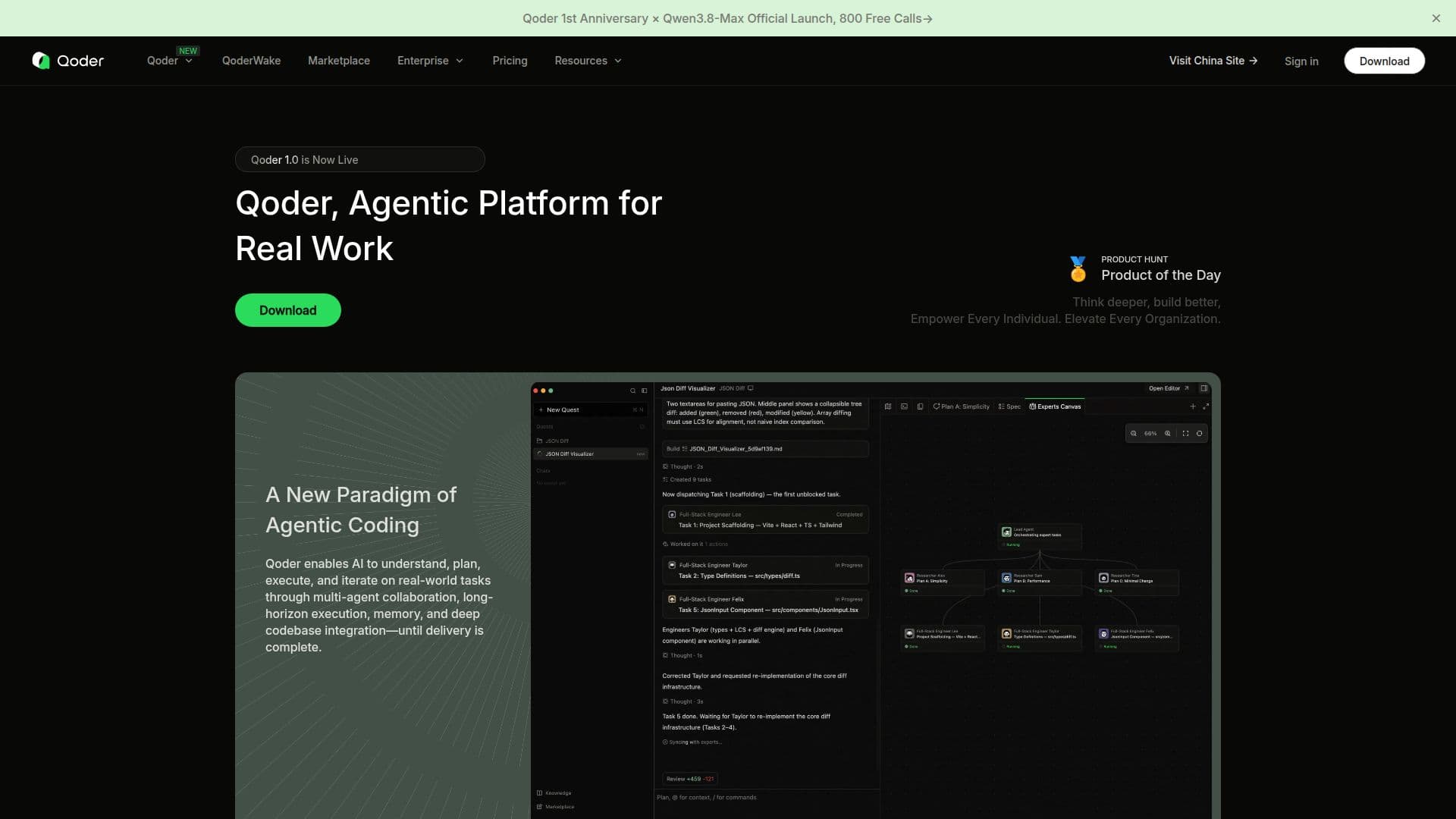Toggle sidebar panel icon beside search

tap(645, 391)
